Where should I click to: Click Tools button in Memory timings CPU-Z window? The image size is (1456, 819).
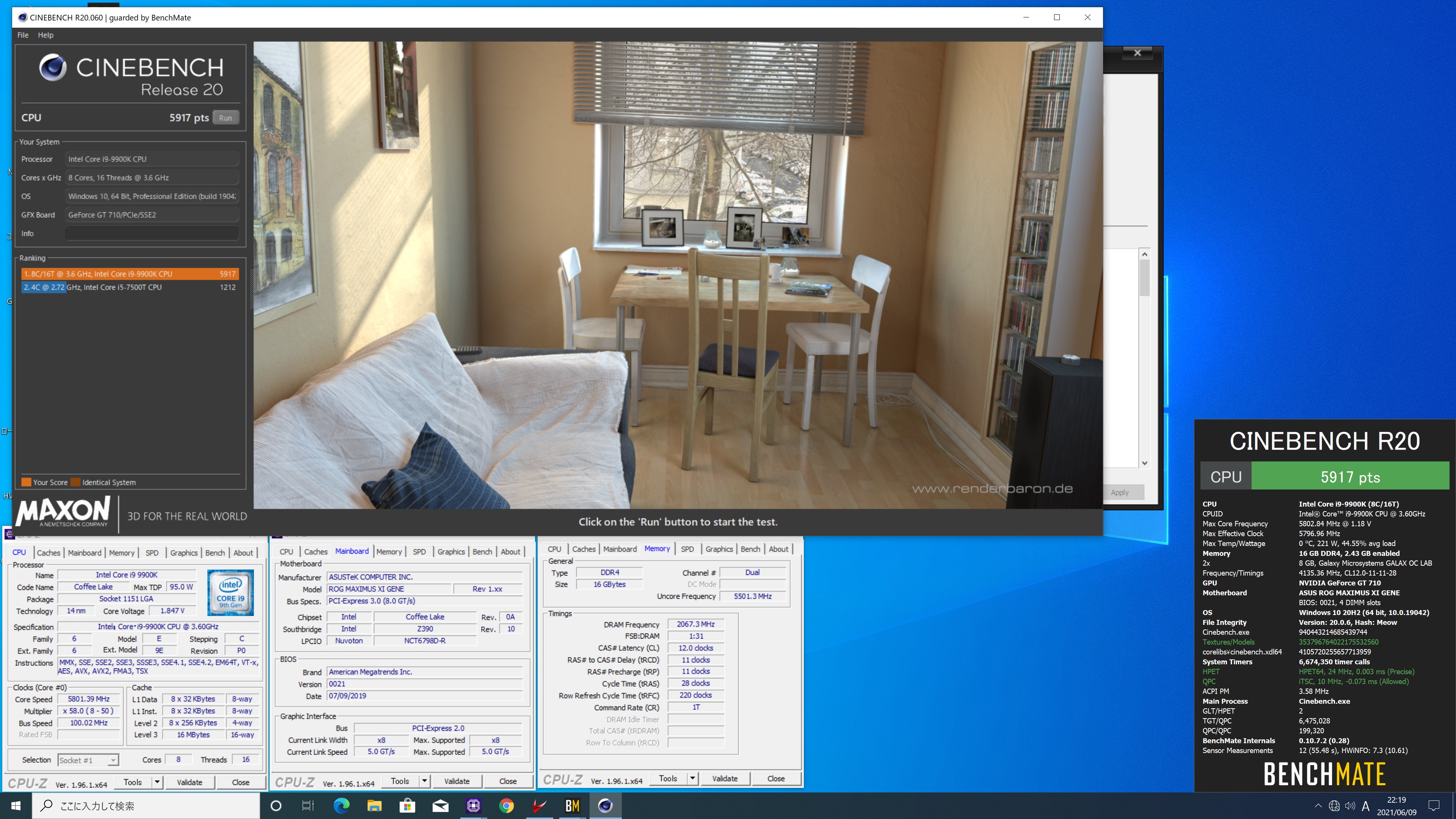point(668,778)
